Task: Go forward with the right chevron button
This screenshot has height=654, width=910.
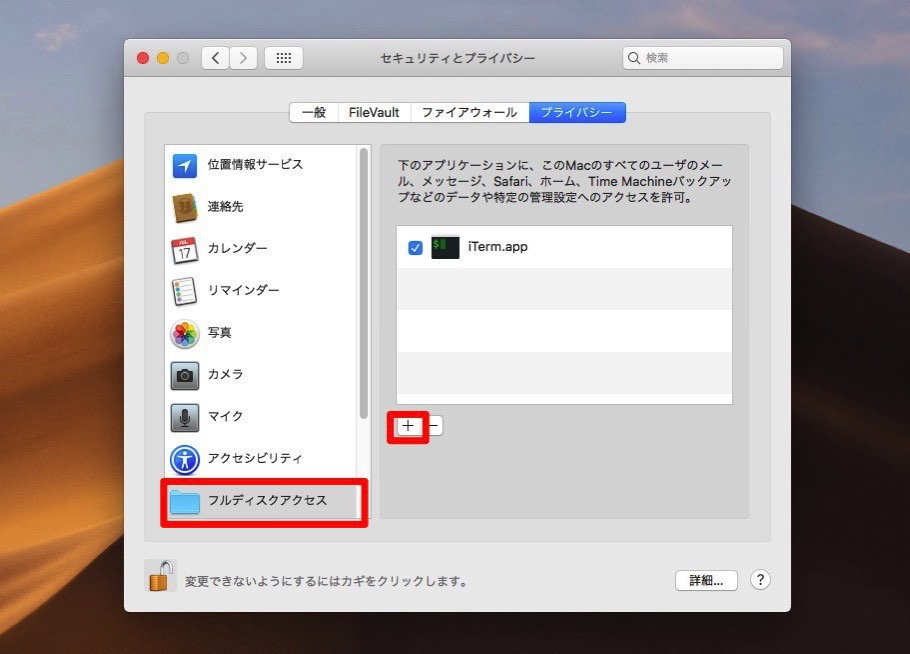Action: coord(243,58)
